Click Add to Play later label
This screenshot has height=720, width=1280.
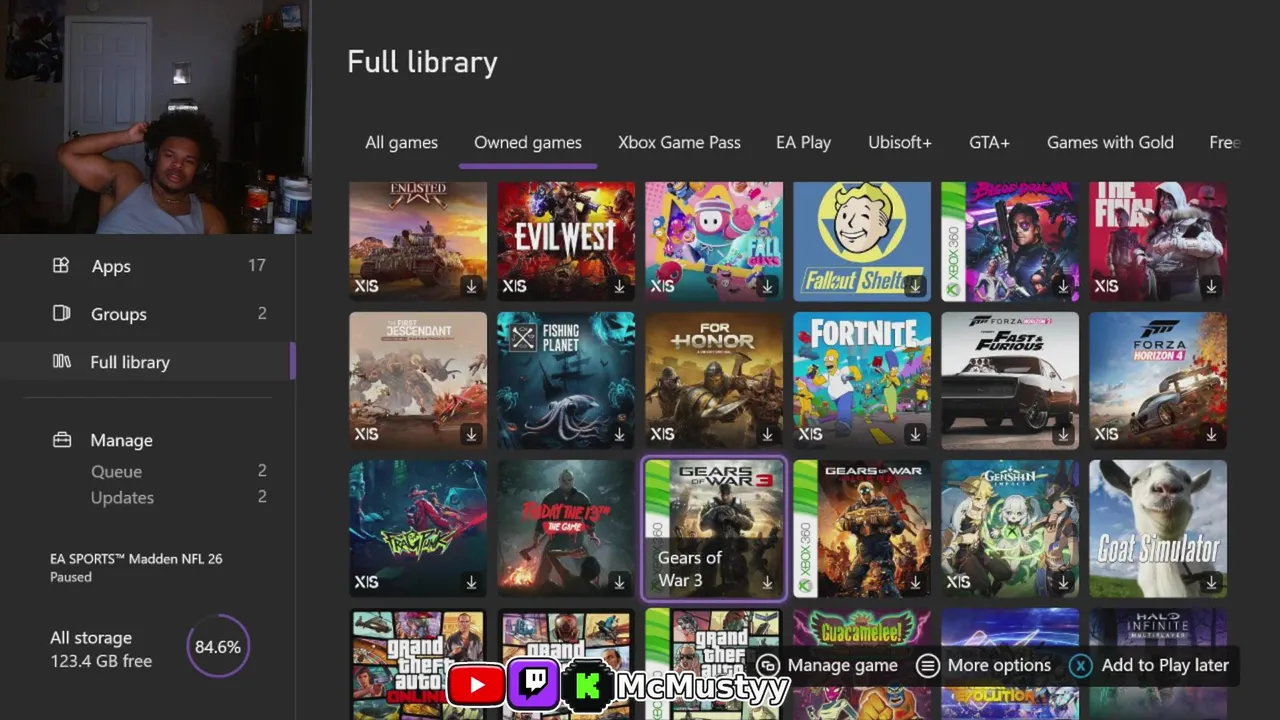tap(1165, 665)
